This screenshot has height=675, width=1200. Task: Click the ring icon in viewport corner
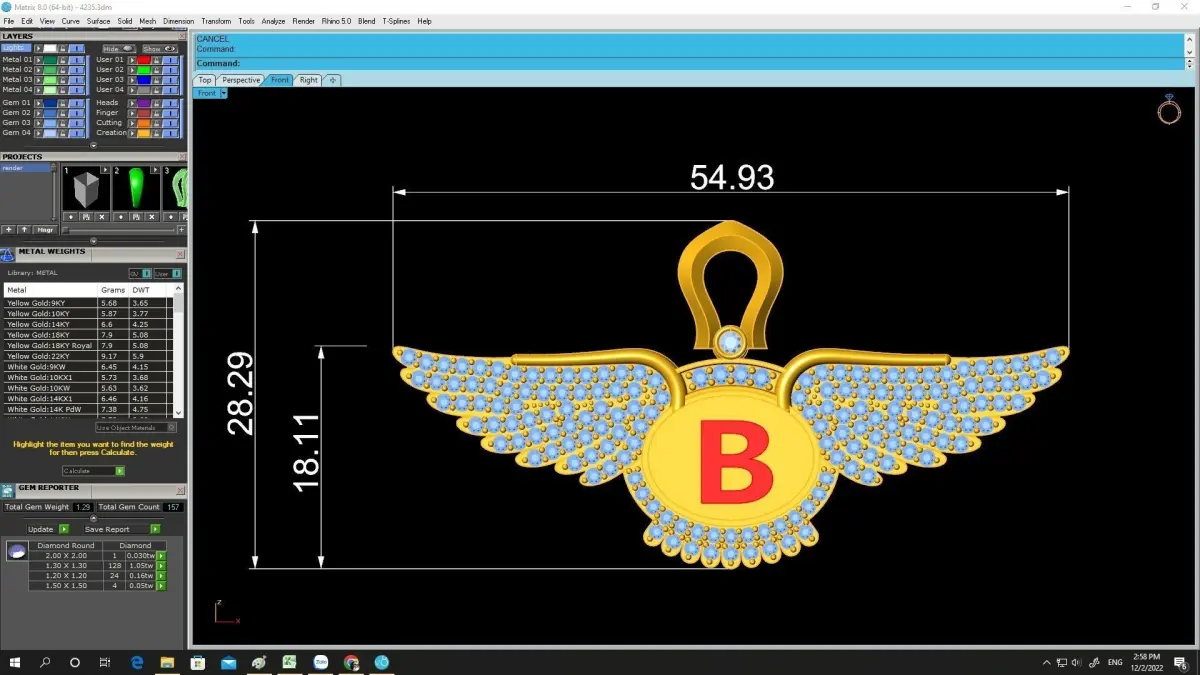click(x=1169, y=109)
